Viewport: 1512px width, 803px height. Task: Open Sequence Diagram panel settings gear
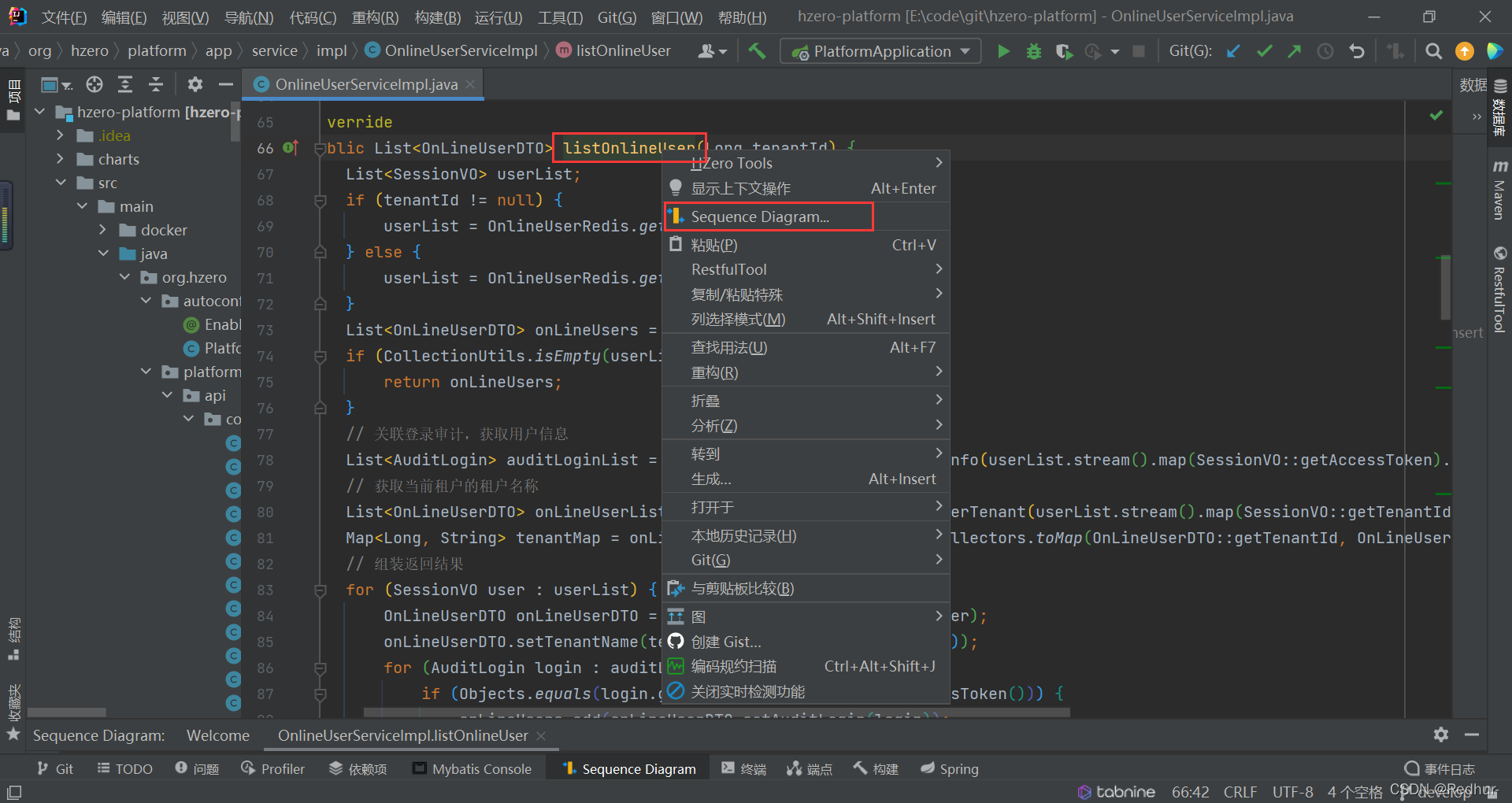click(1441, 735)
